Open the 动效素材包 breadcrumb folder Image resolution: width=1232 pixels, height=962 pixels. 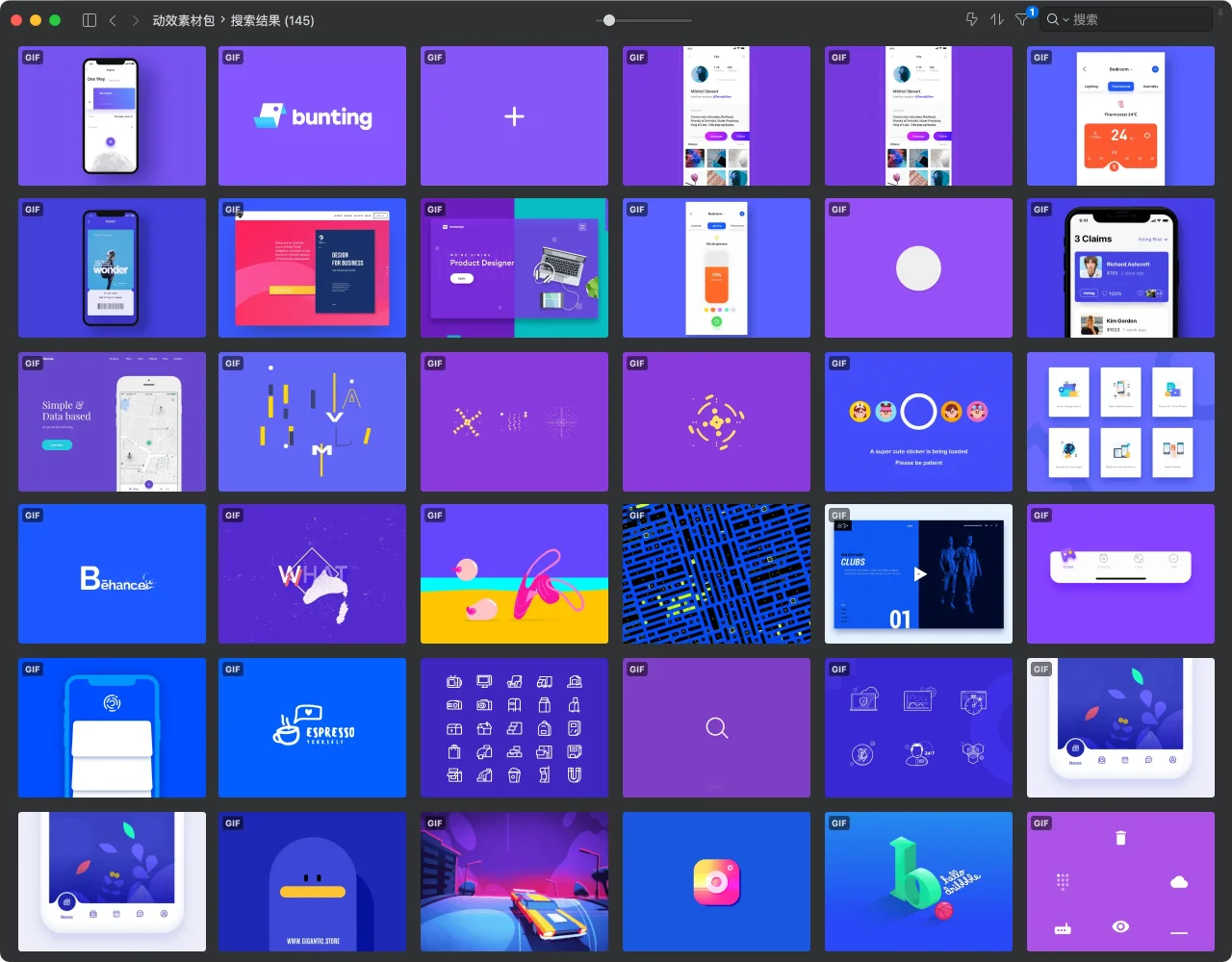pos(183,20)
